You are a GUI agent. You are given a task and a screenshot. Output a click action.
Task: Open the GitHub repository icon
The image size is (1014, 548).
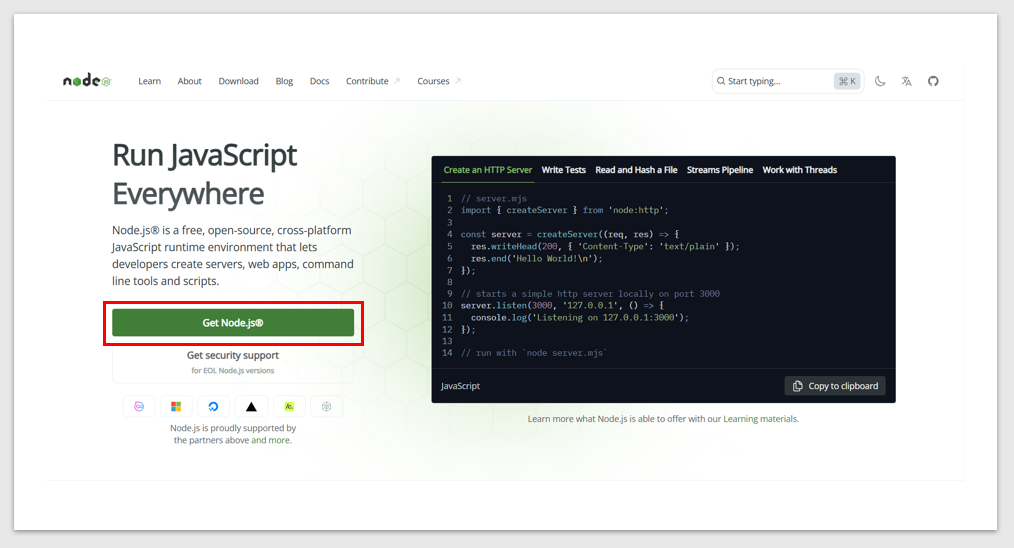[x=933, y=81]
